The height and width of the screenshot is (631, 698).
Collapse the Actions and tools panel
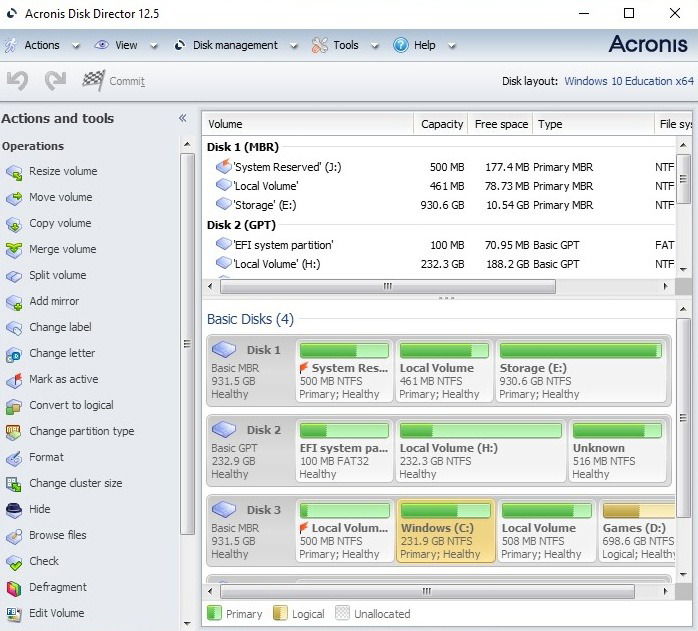[183, 118]
